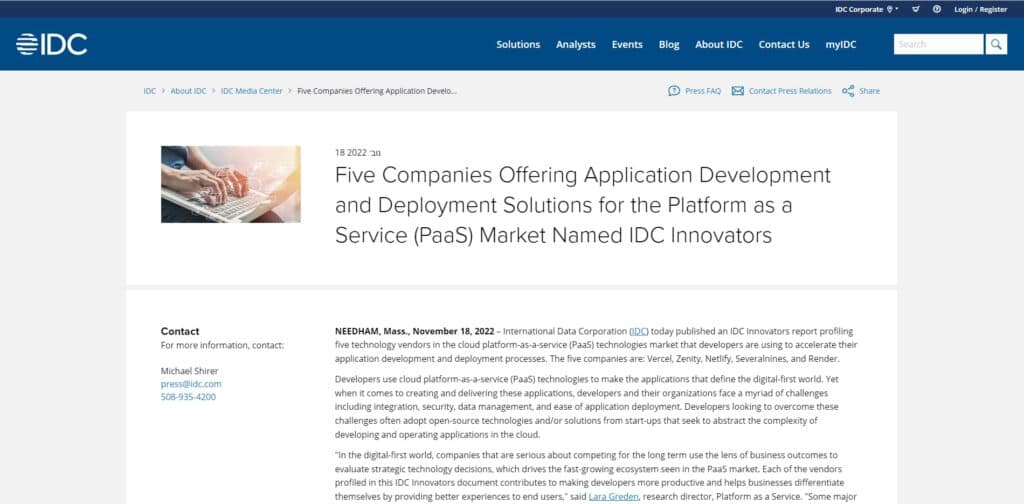This screenshot has height=504, width=1024.
Task: Click the laptop typing article thumbnail
Action: [231, 184]
